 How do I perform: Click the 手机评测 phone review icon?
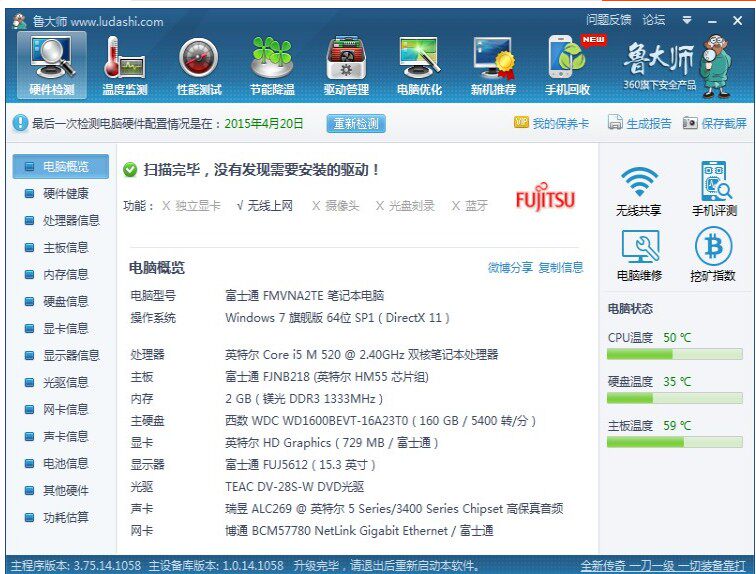coord(716,181)
